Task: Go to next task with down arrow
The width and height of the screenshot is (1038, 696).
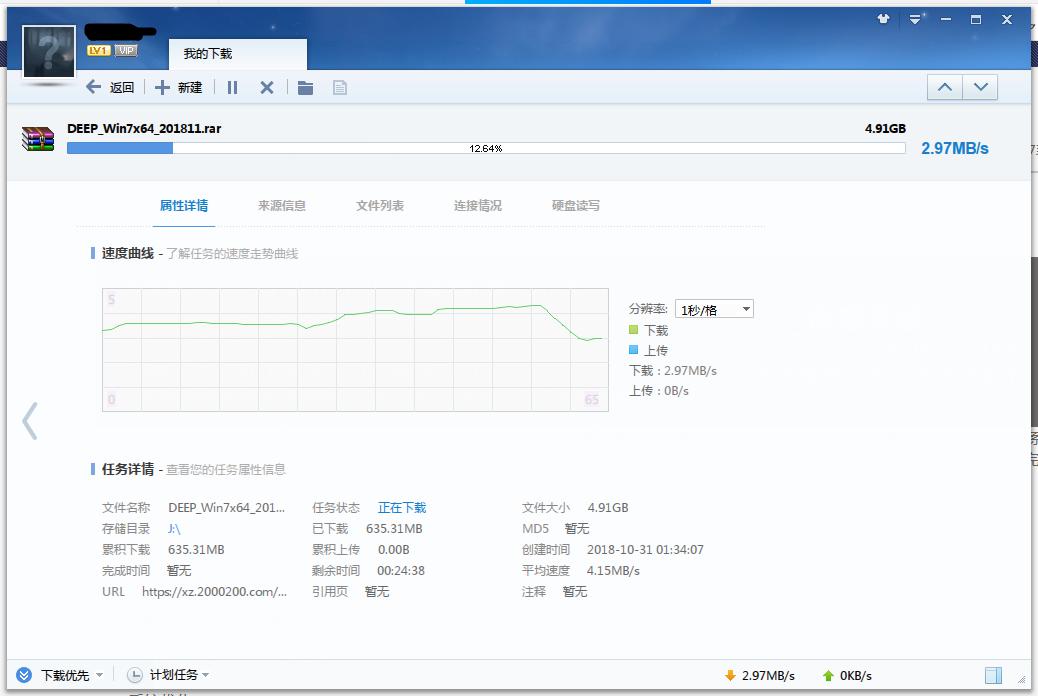Action: tap(980, 87)
